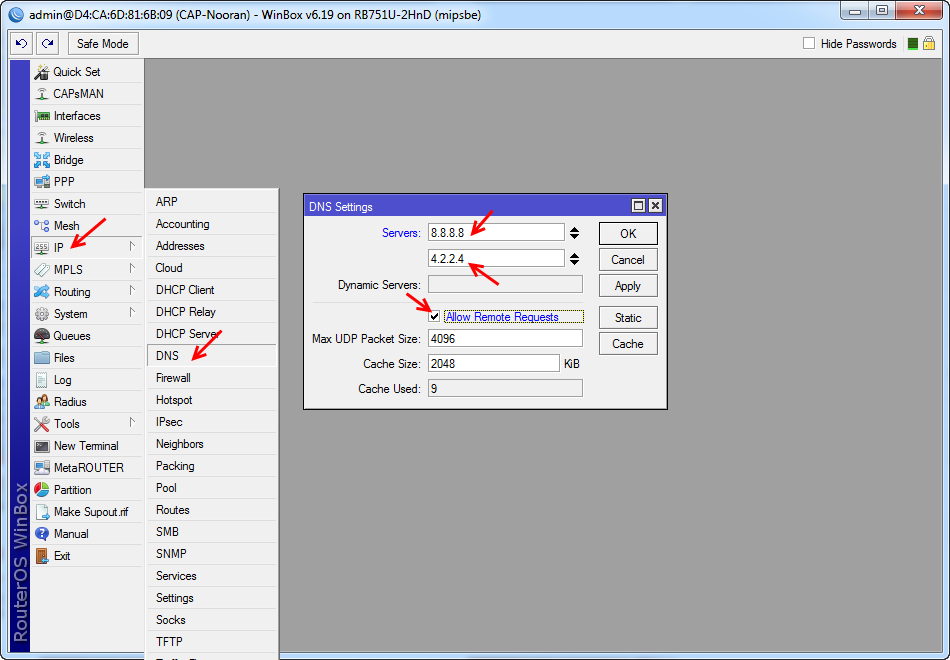Open Routes from IP submenu

pyautogui.click(x=211, y=510)
